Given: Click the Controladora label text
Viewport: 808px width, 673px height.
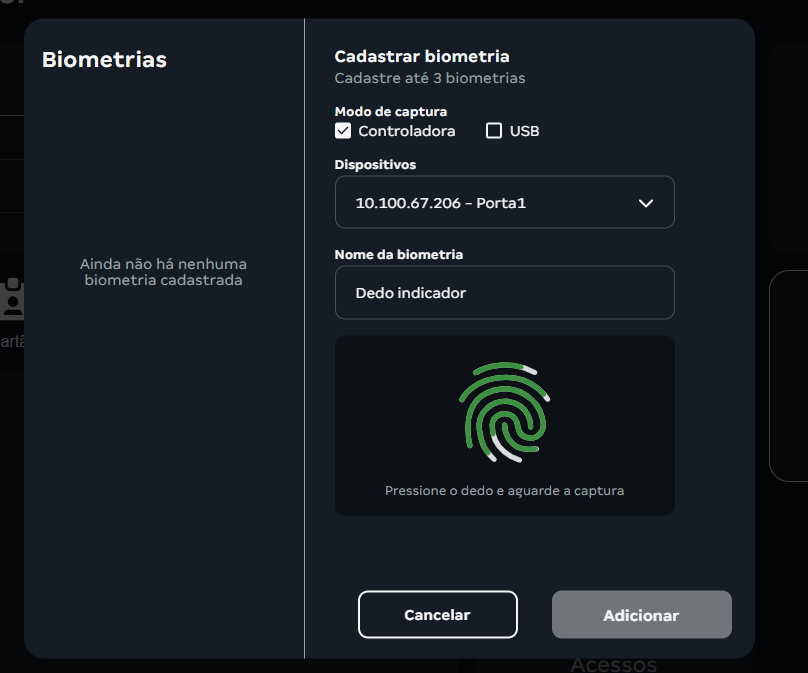Looking at the screenshot, I should coord(406,131).
